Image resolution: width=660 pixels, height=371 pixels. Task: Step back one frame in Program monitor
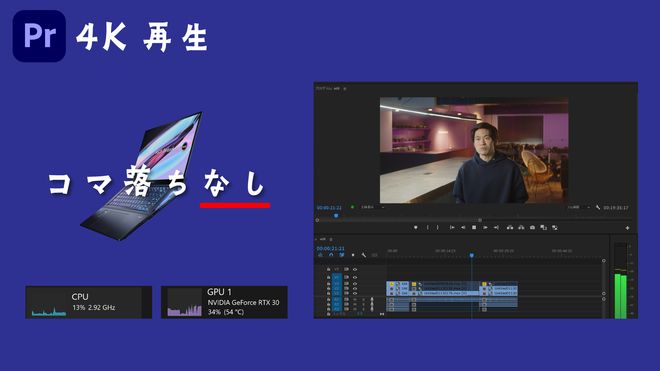click(463, 227)
